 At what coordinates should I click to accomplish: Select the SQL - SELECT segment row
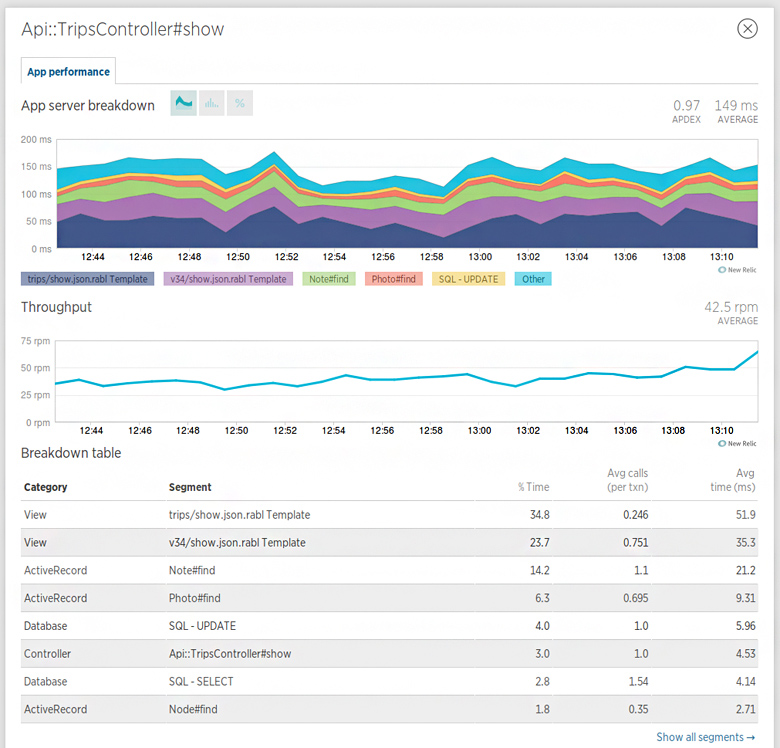pos(390,681)
